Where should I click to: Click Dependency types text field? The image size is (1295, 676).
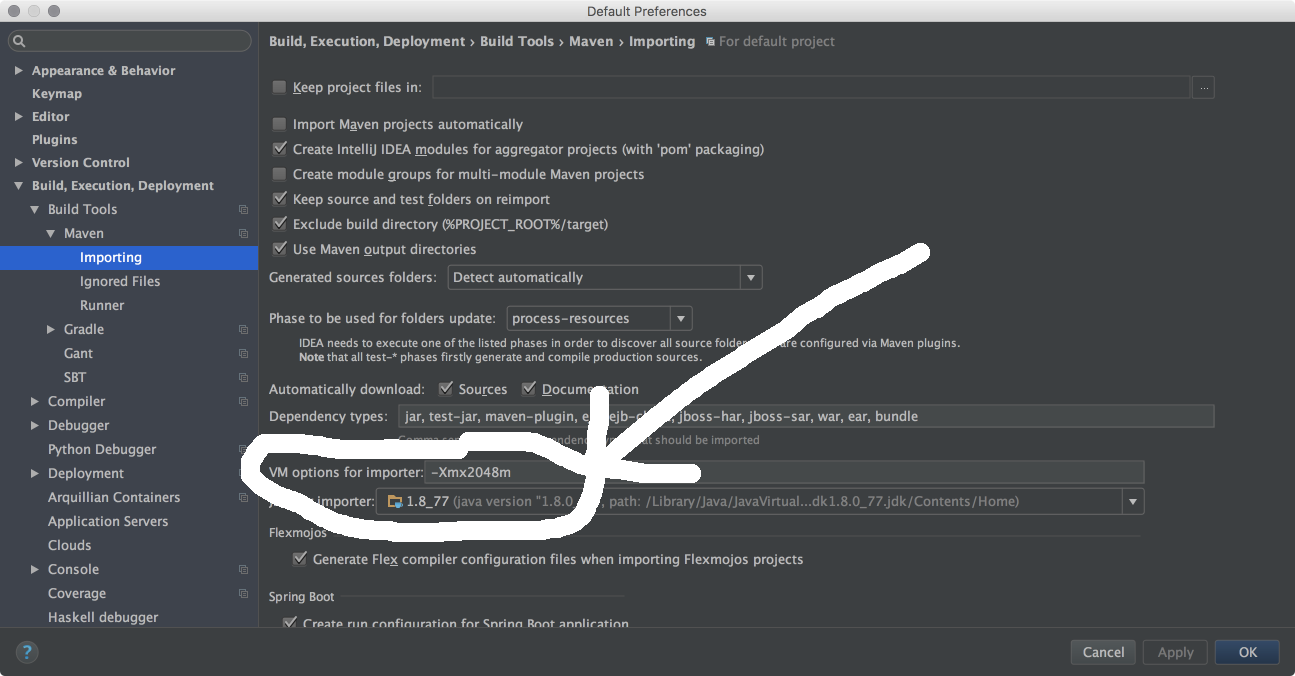click(806, 416)
